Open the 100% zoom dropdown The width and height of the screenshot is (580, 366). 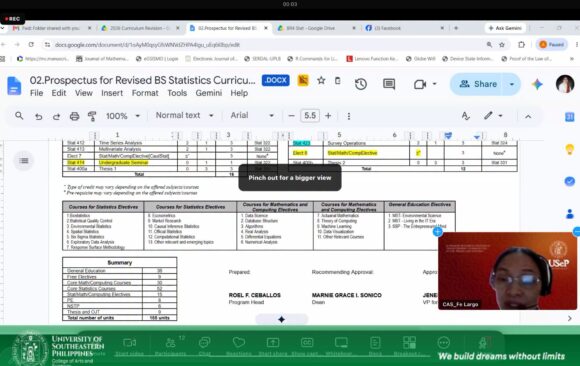(122, 116)
